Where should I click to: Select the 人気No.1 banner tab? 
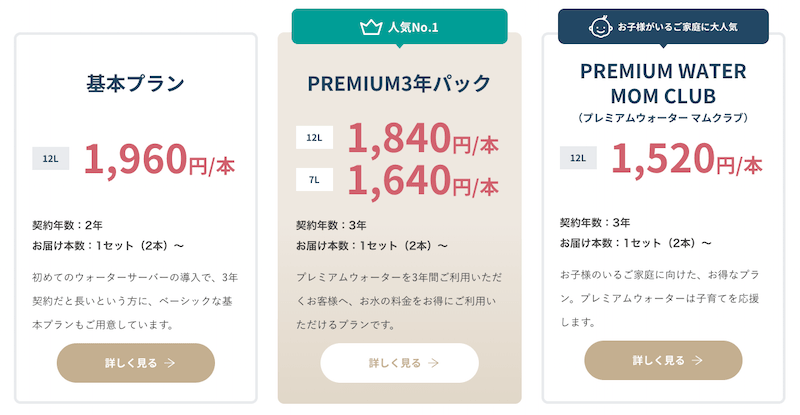point(399,27)
